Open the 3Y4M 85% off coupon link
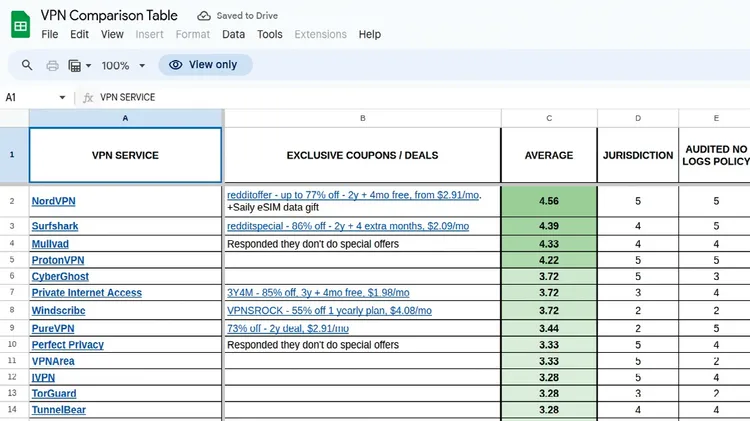This screenshot has height=421, width=750. (318, 293)
